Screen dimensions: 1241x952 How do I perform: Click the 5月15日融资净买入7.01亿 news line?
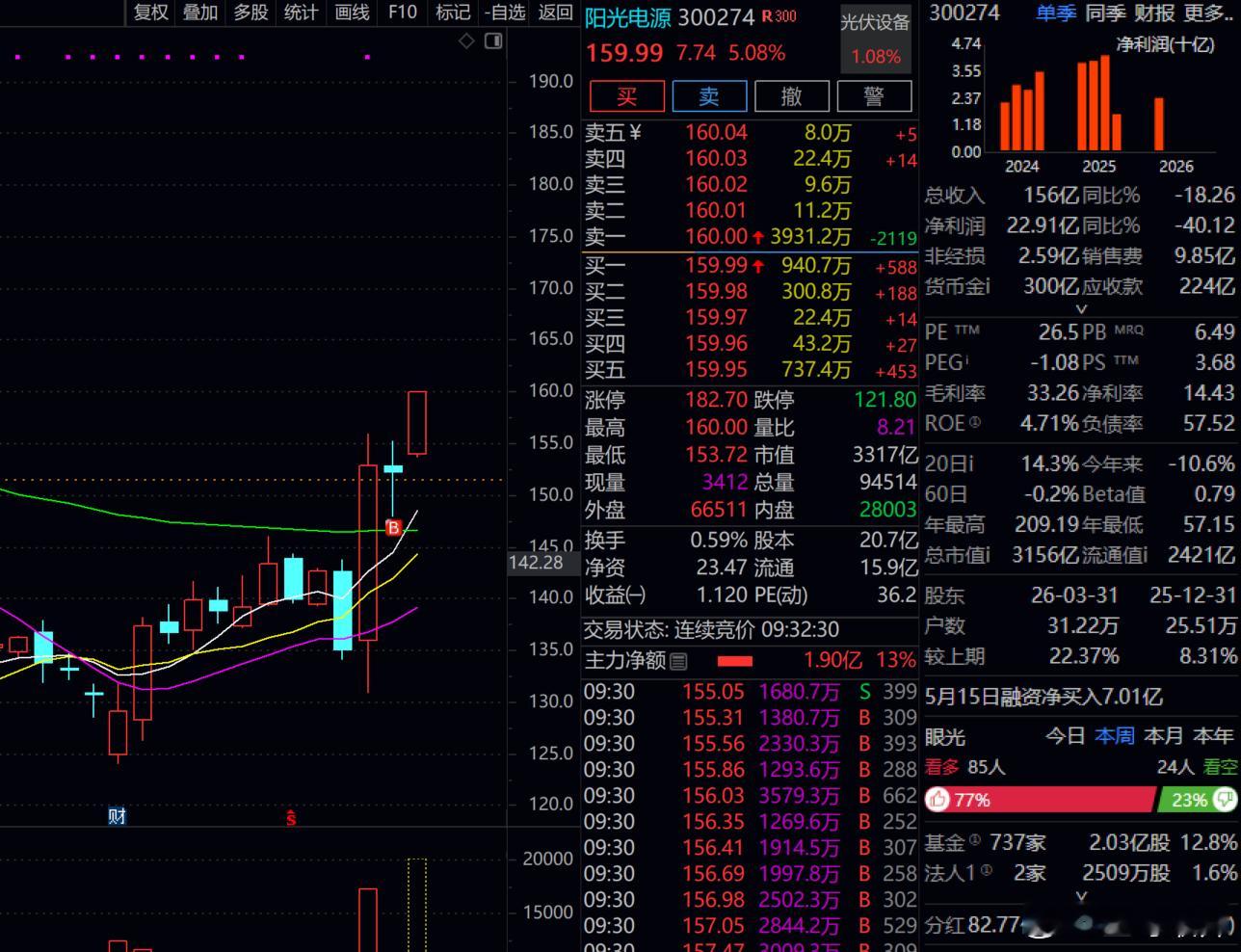(1043, 697)
